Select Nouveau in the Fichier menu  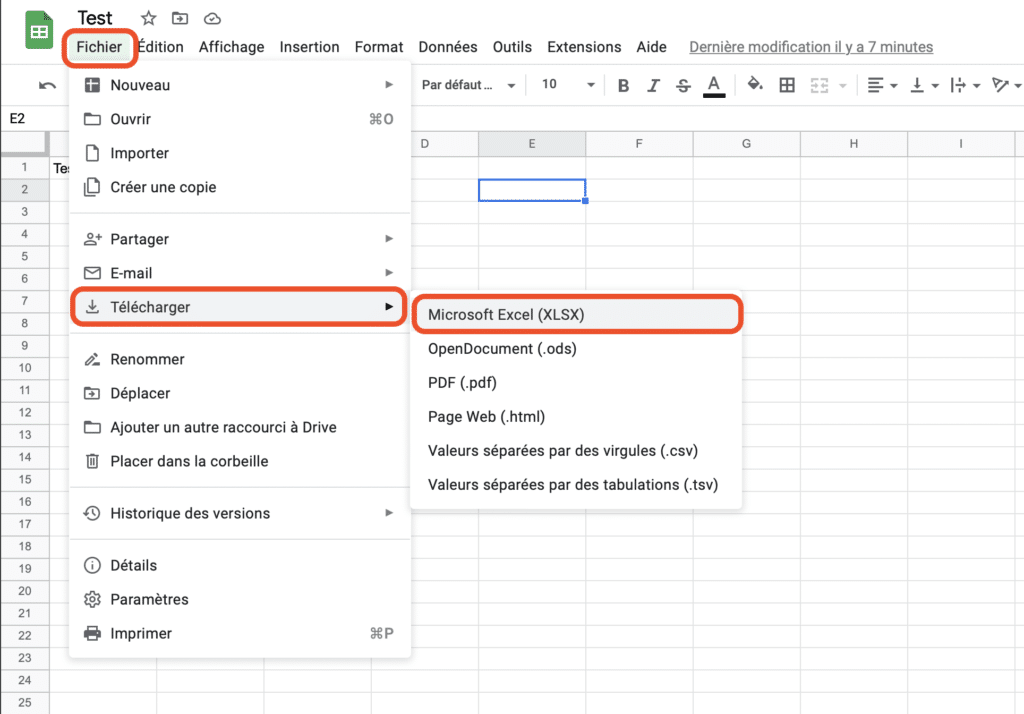(x=240, y=85)
